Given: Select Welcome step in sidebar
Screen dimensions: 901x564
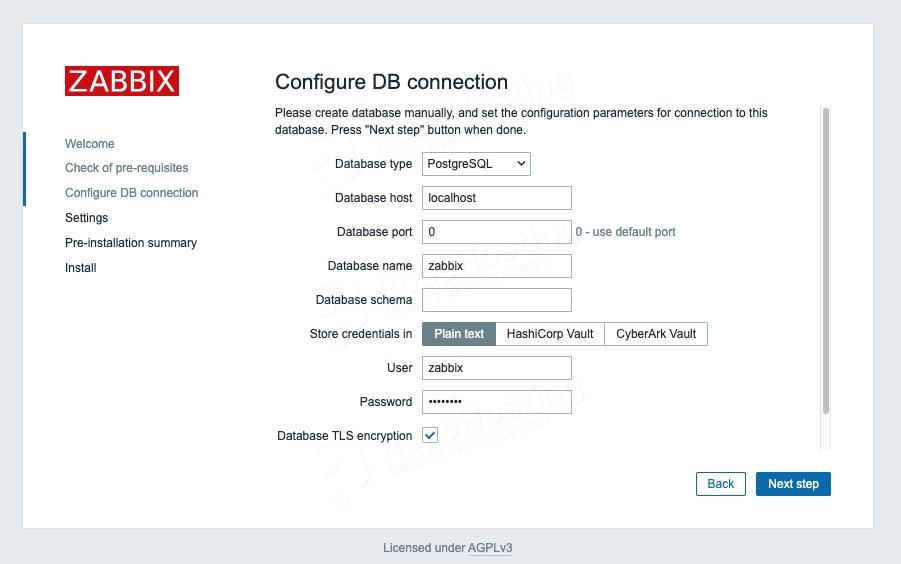Looking at the screenshot, I should click(90, 144).
